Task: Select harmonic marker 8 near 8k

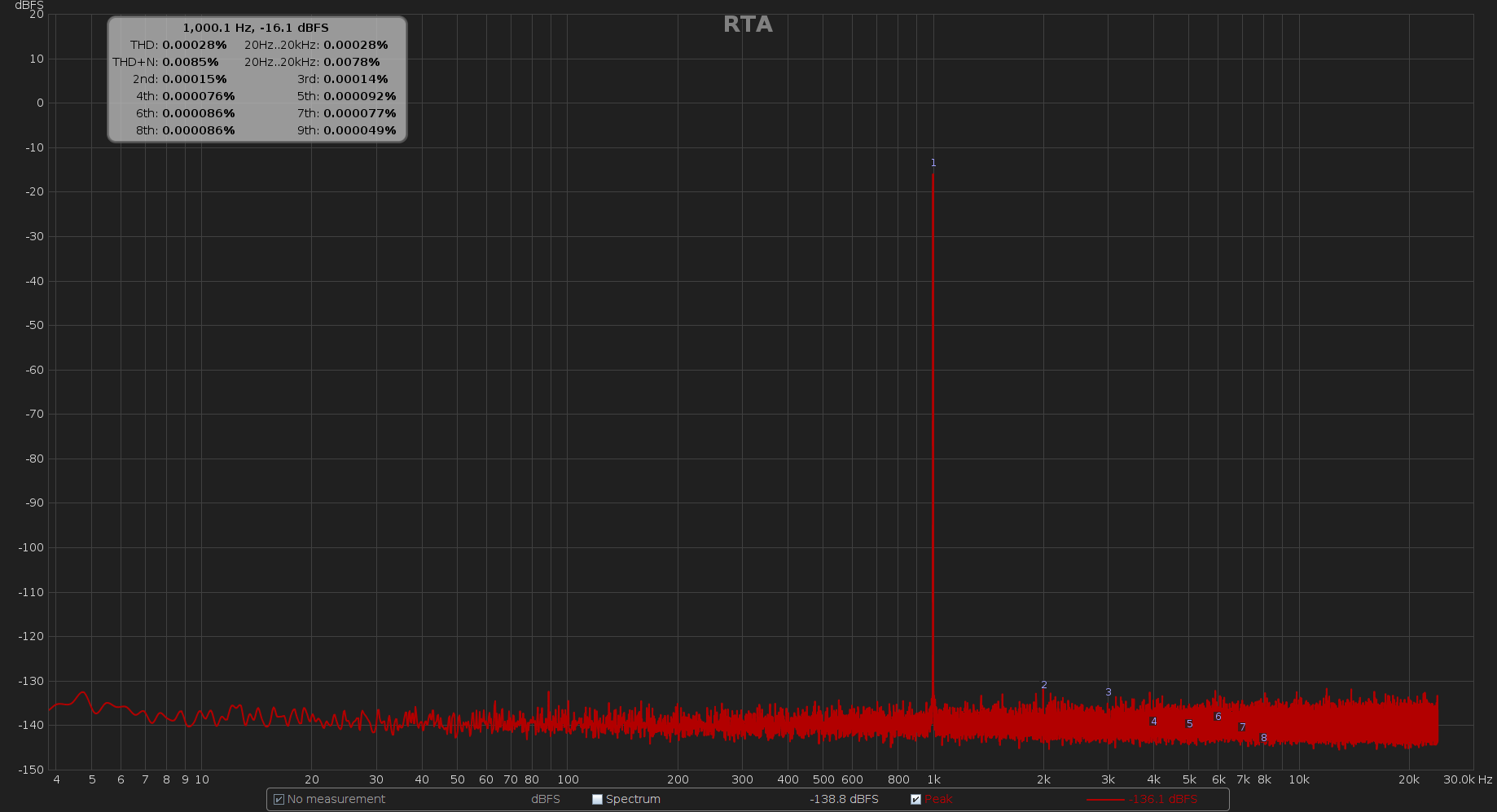Action: [x=1264, y=738]
